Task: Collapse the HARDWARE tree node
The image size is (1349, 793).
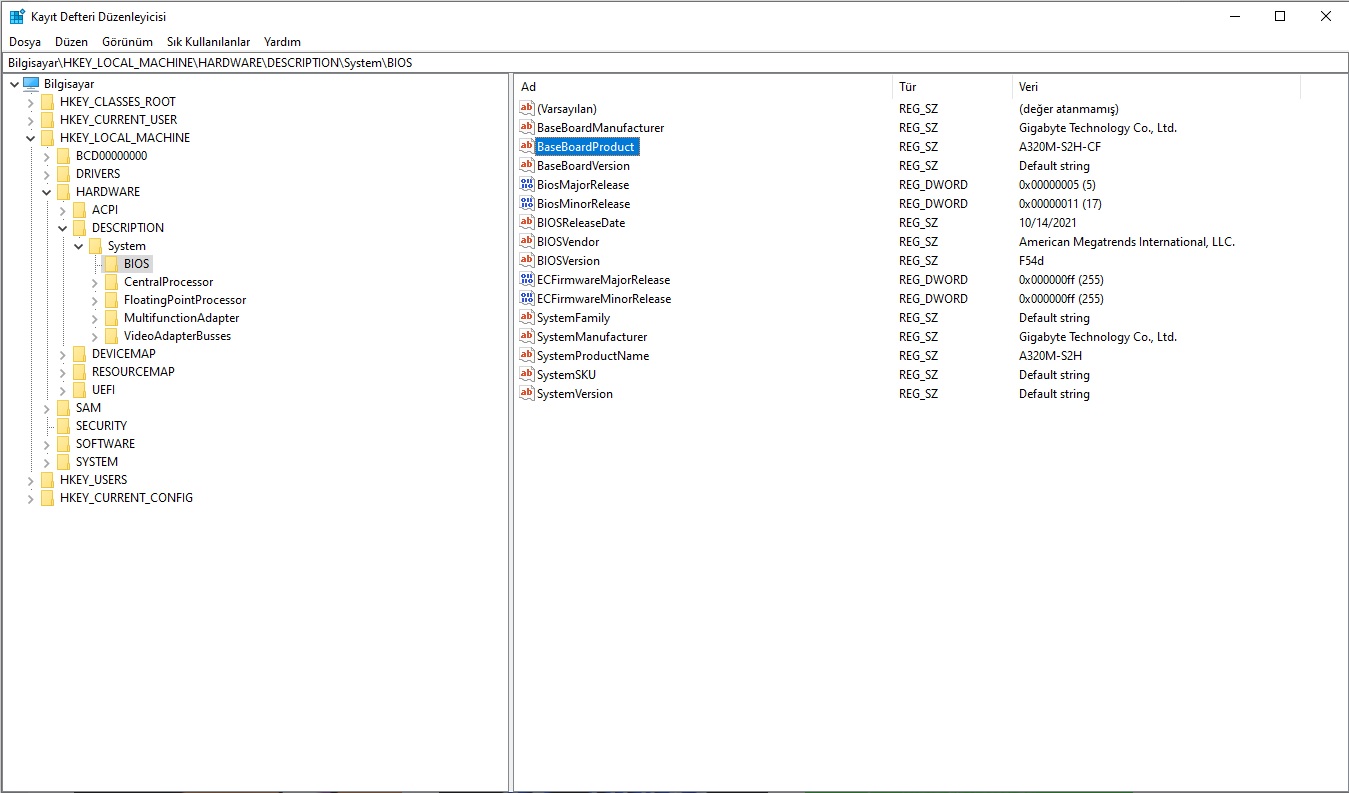Action: (x=46, y=192)
